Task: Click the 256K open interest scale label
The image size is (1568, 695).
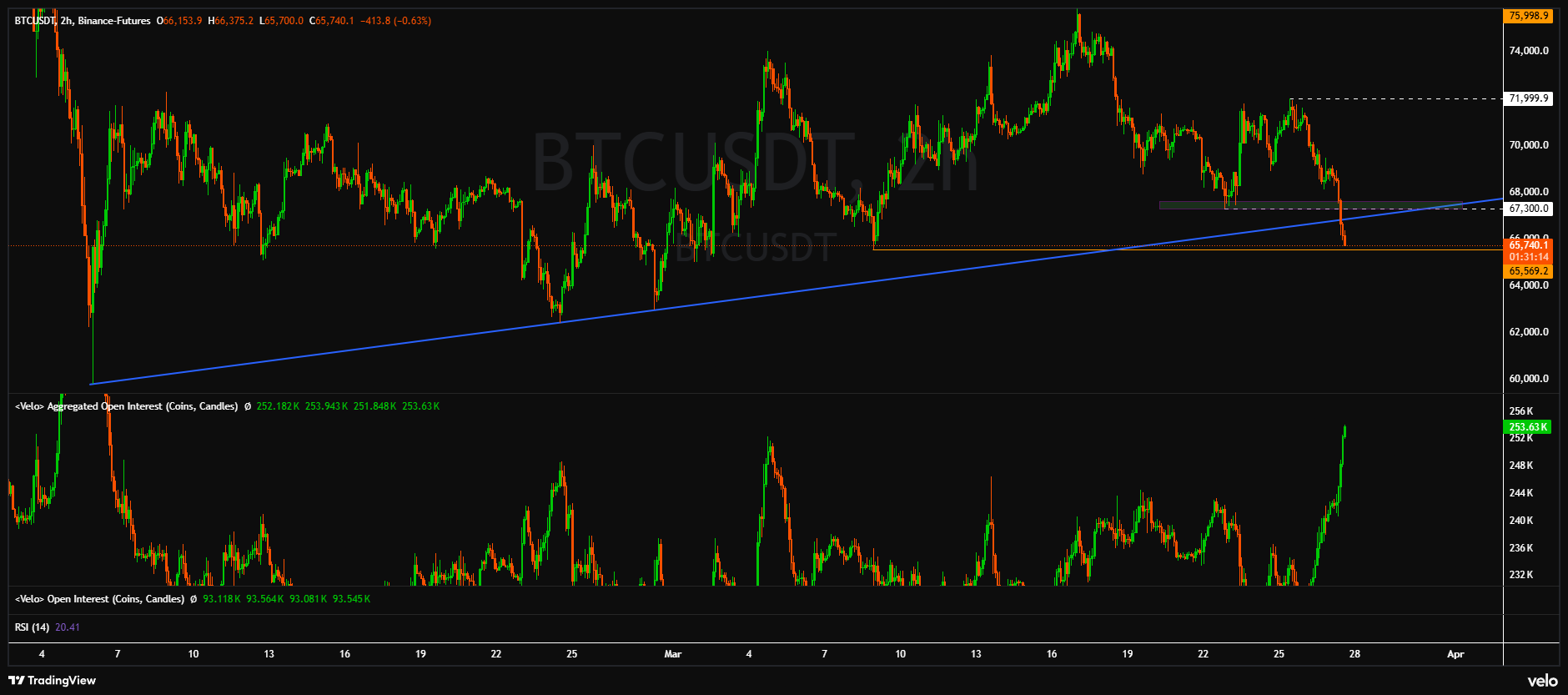Action: [x=1521, y=411]
